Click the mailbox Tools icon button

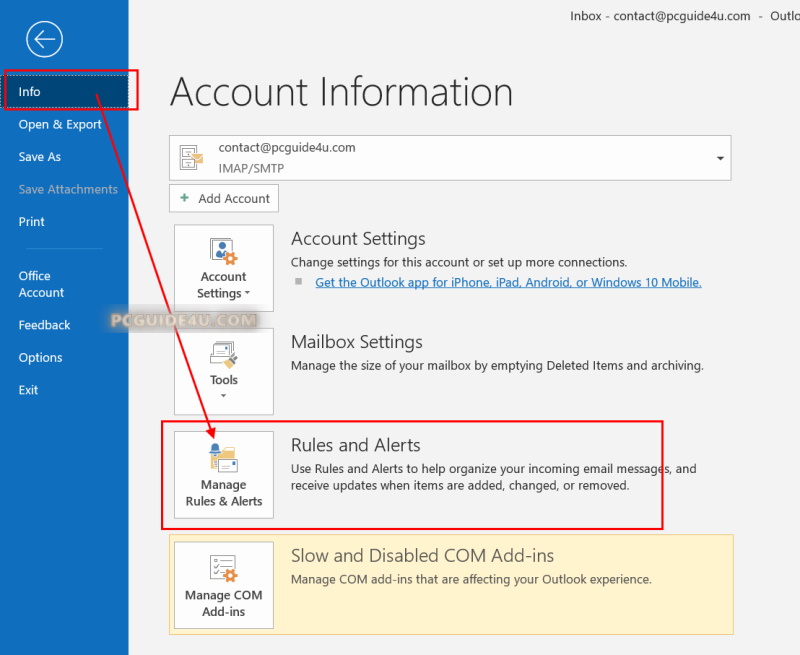223,355
